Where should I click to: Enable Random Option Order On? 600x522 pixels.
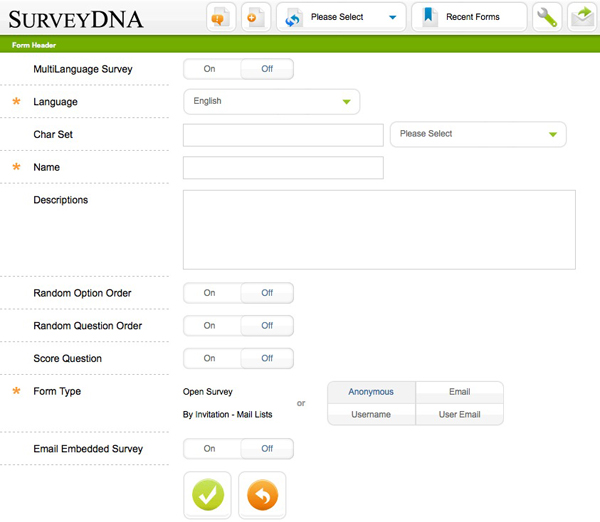[210, 293]
